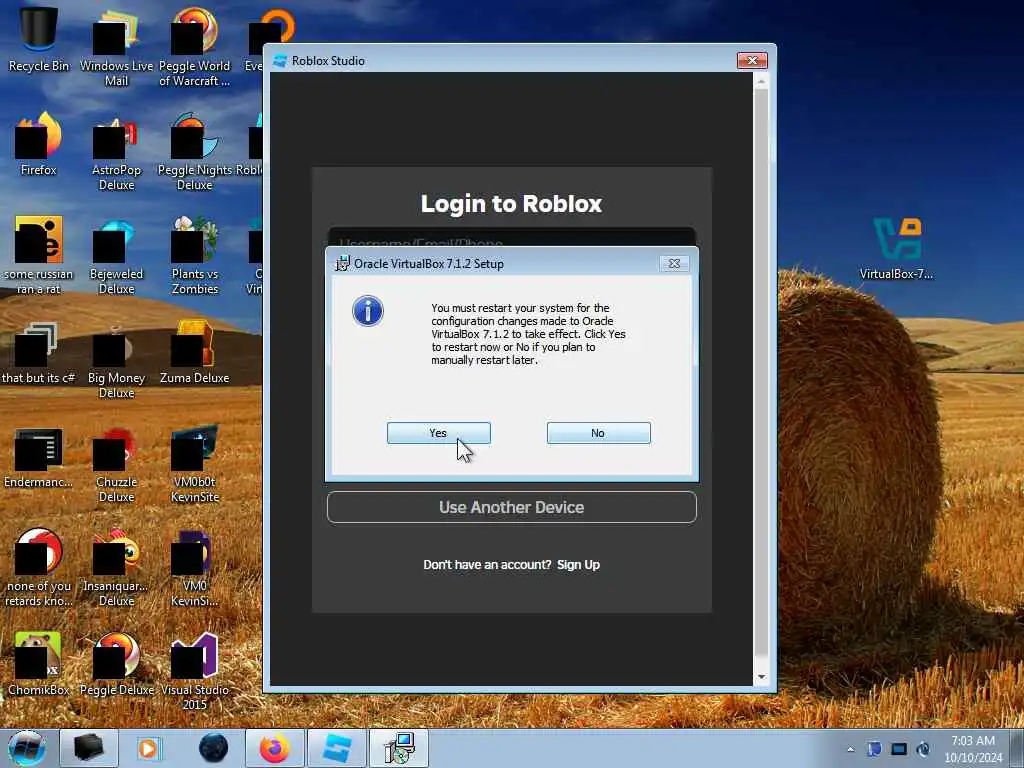Click the Username/Email/Phone field in Roblox login
Image resolution: width=1024 pixels, height=768 pixels.
[x=511, y=238]
